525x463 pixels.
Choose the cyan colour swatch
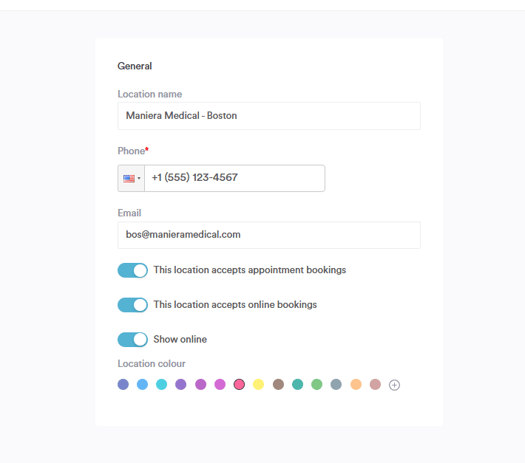[x=162, y=384]
